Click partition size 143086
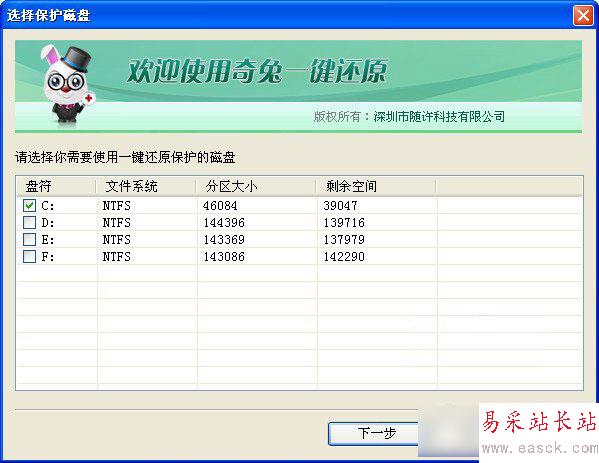Image resolution: width=599 pixels, height=463 pixels. [x=224, y=257]
